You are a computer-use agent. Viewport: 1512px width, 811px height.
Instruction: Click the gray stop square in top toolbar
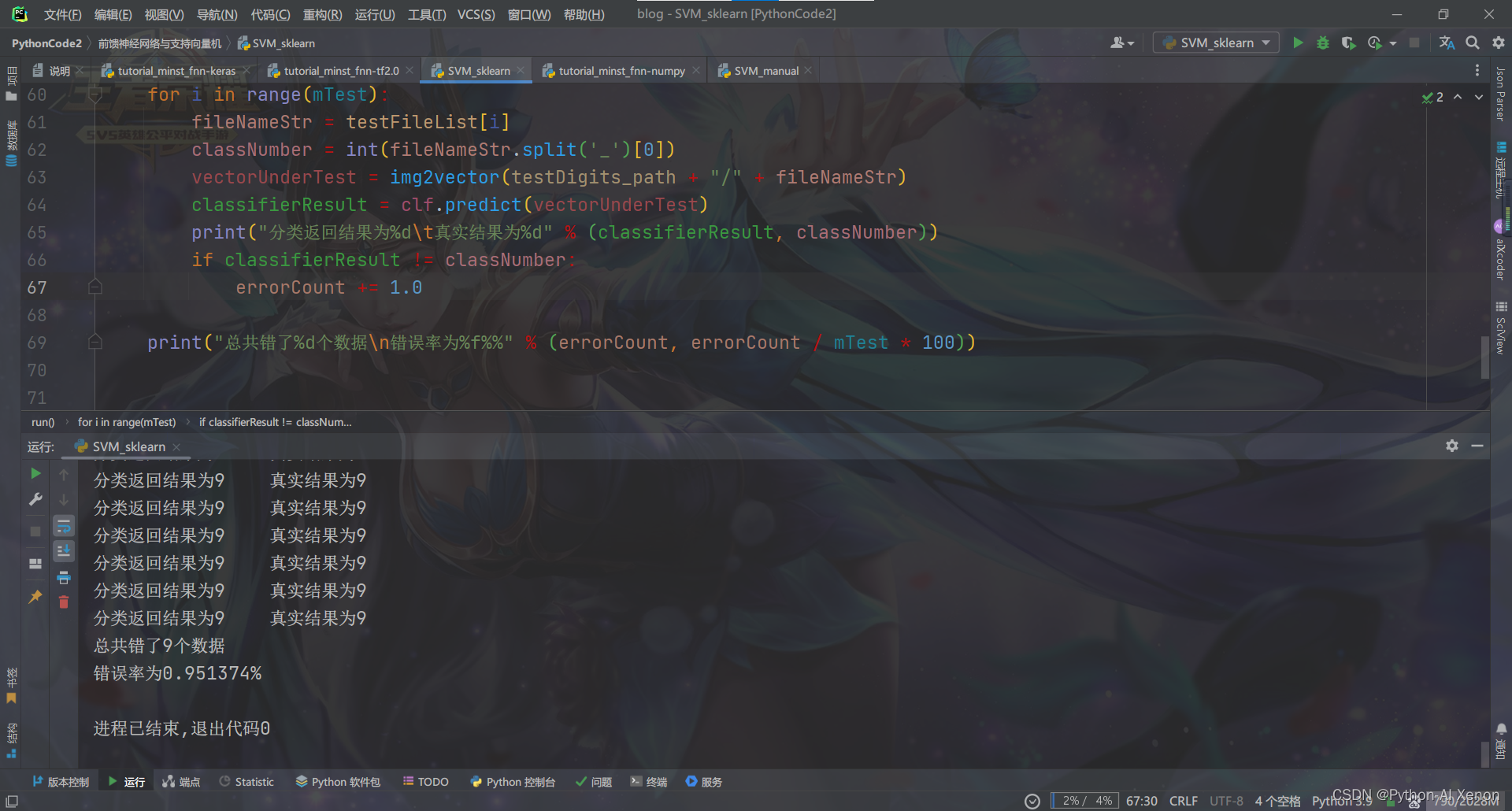tap(1414, 43)
